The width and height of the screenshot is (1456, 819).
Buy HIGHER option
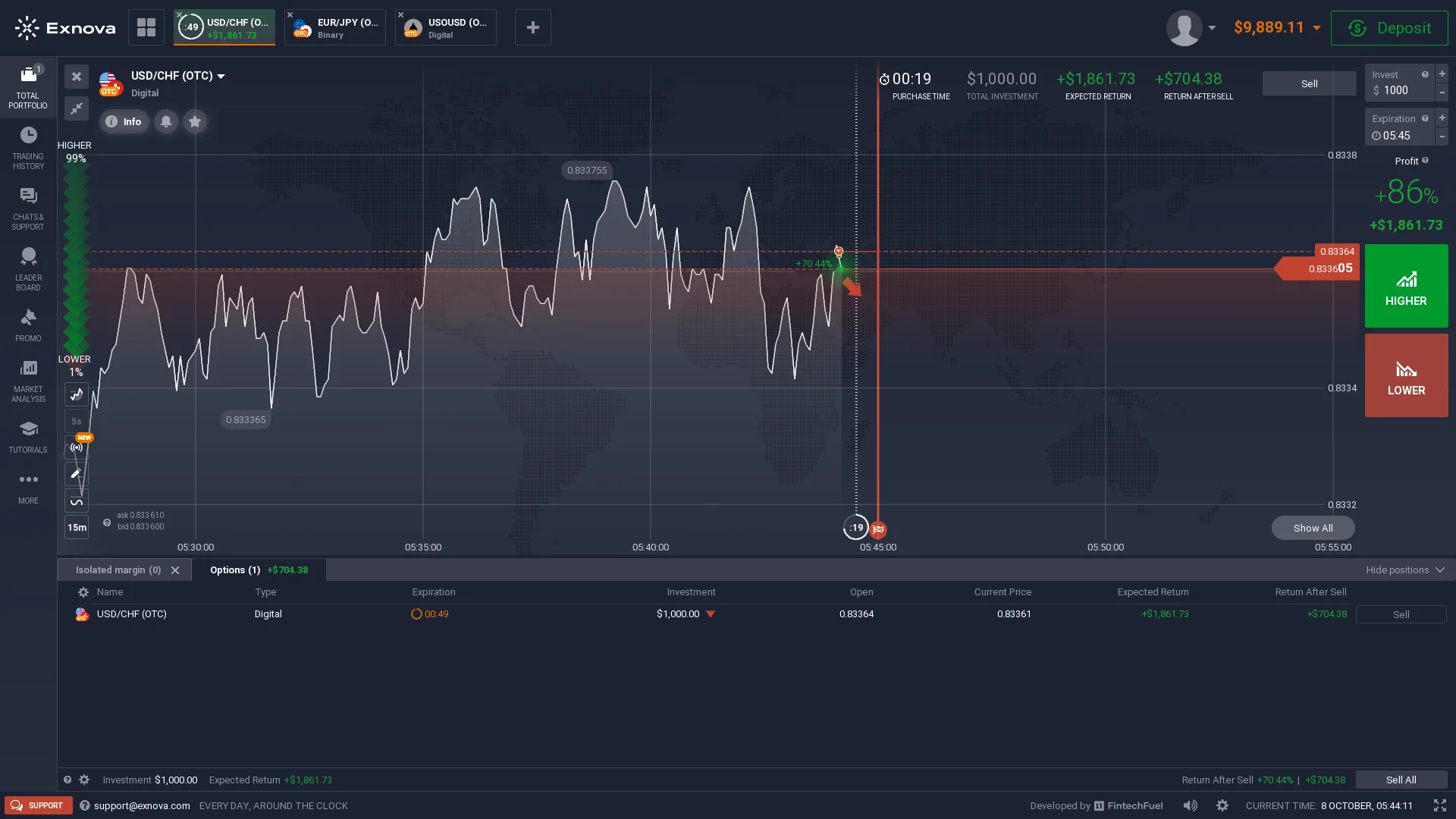coord(1406,286)
